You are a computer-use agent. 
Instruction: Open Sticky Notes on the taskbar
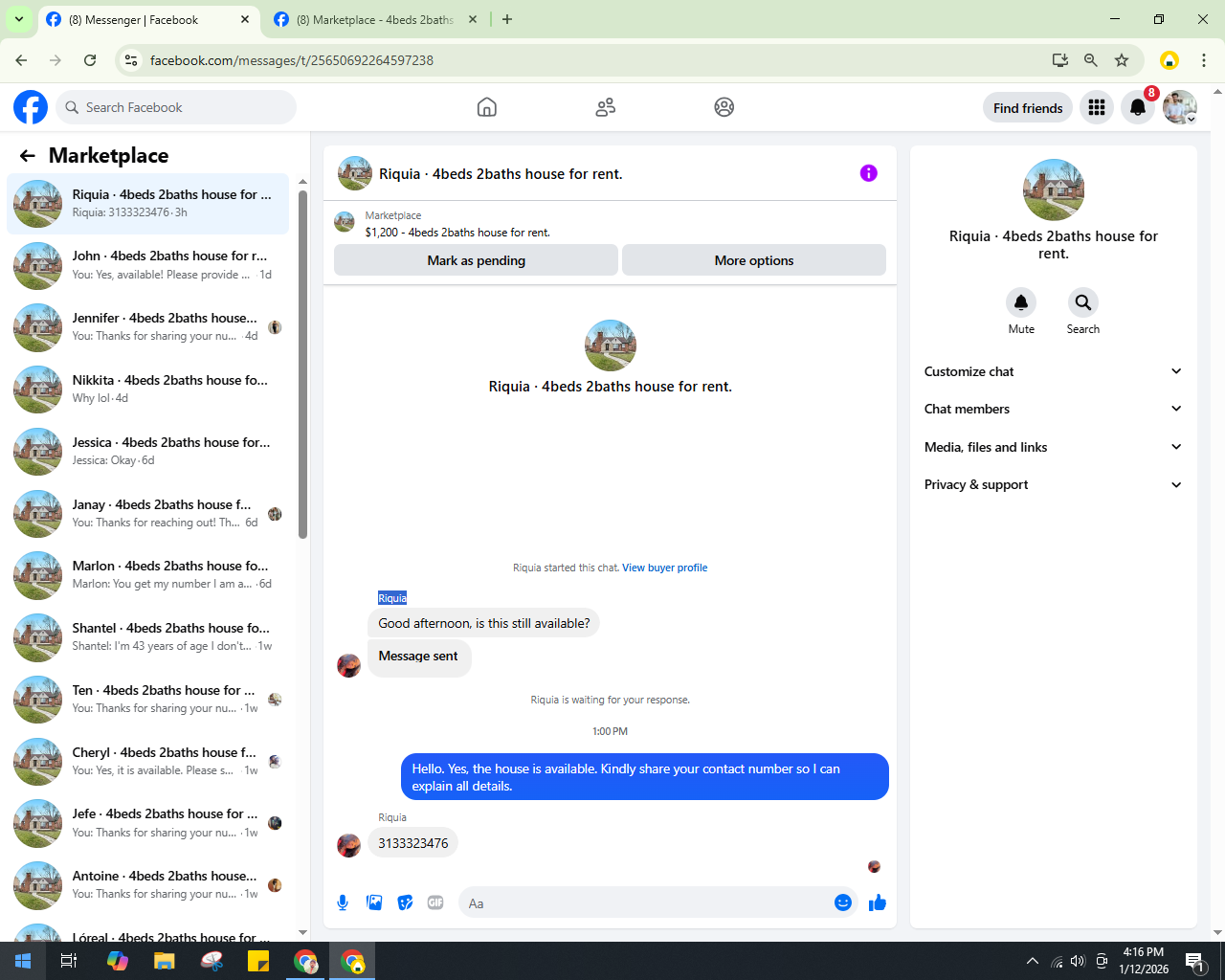coord(258,961)
